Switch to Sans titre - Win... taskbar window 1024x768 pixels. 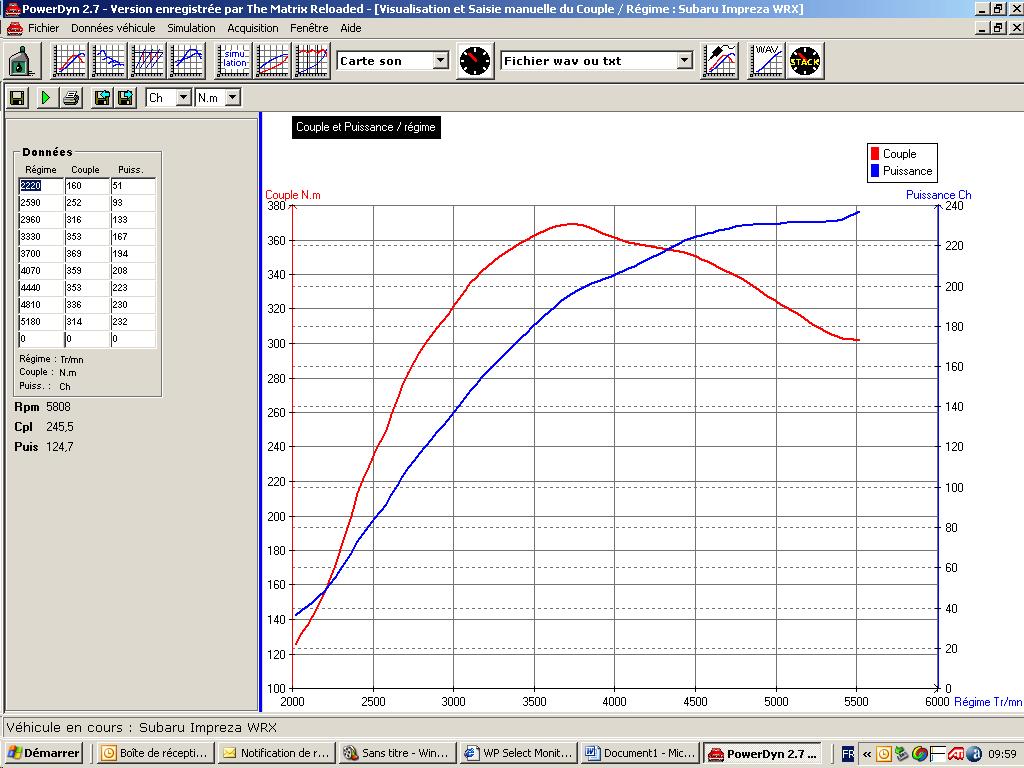point(397,753)
